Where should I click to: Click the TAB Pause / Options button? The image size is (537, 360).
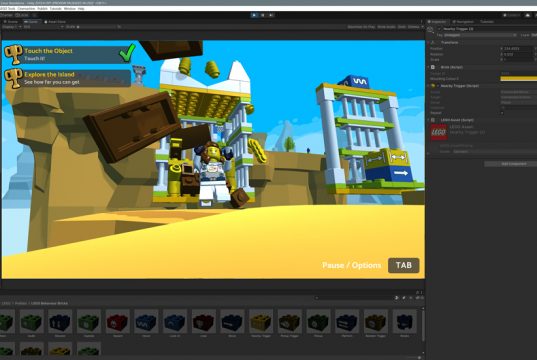tap(403, 265)
